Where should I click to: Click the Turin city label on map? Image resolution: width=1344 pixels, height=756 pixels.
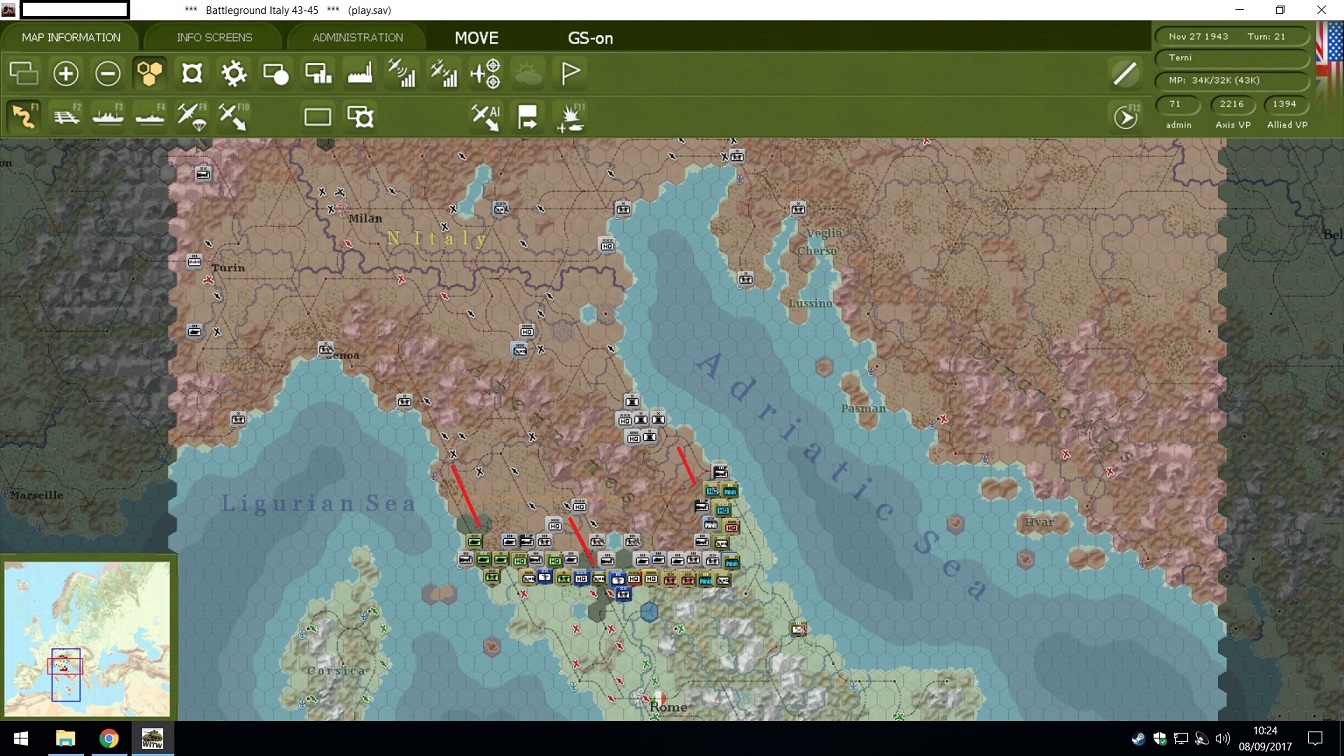point(228,268)
